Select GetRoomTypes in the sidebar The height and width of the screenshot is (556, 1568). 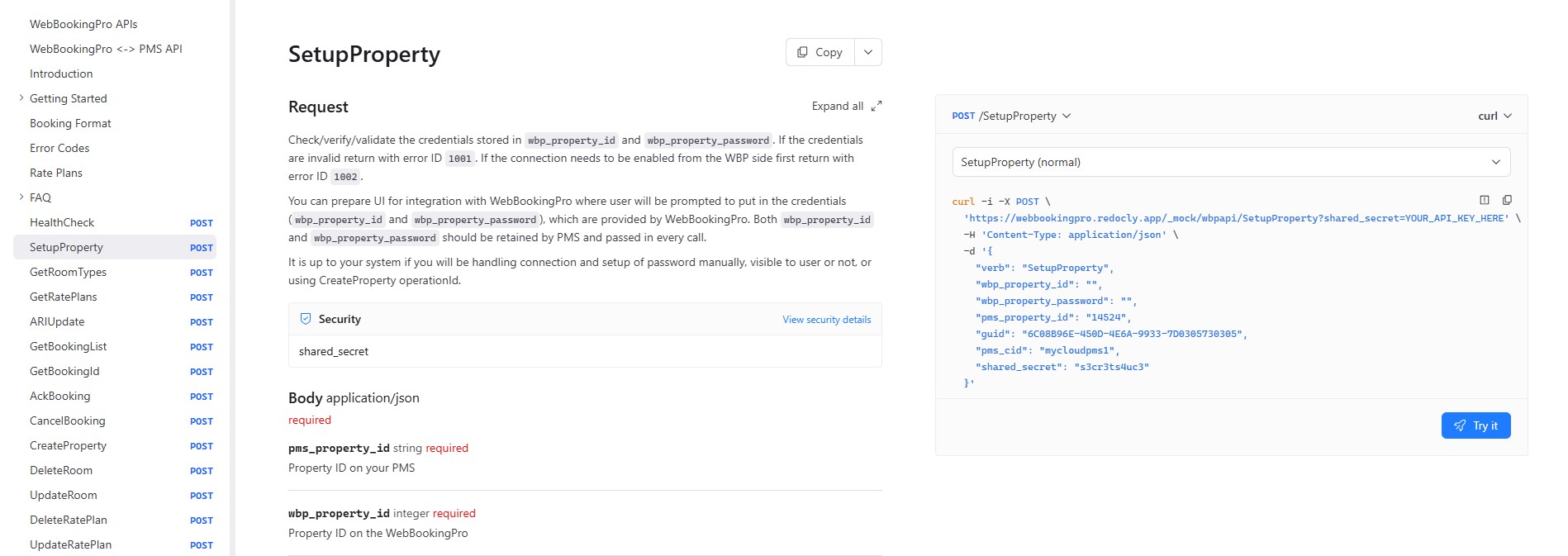click(68, 272)
